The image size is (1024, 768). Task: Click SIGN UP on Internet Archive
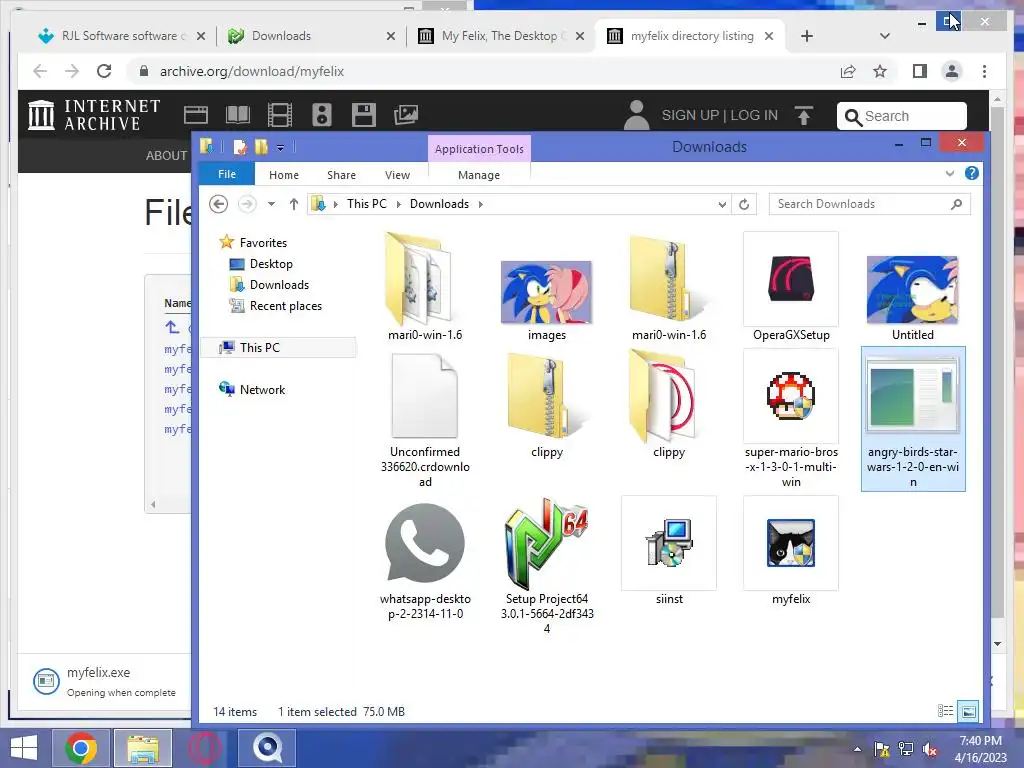(690, 116)
